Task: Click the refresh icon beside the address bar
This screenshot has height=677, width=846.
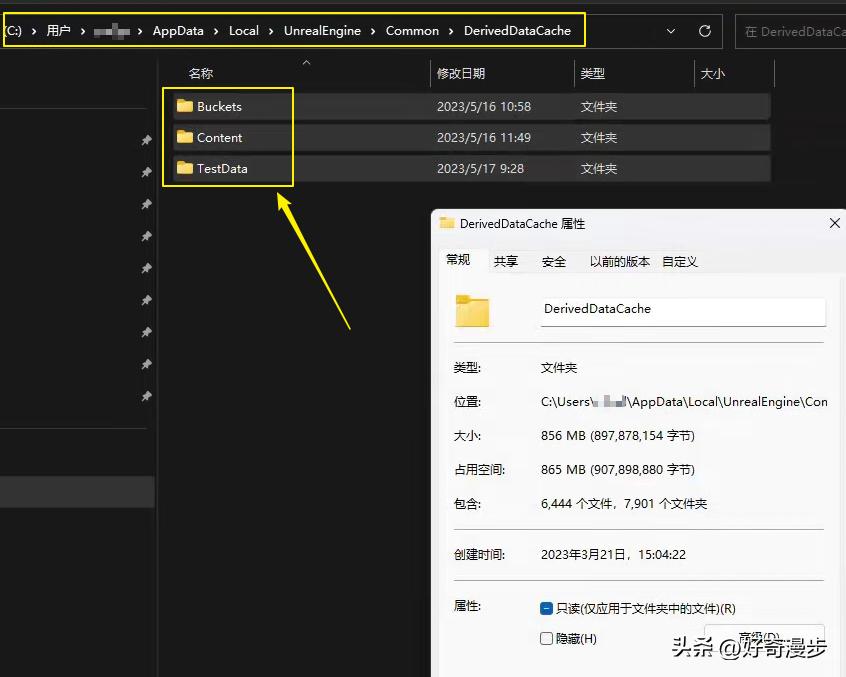Action: coord(704,31)
